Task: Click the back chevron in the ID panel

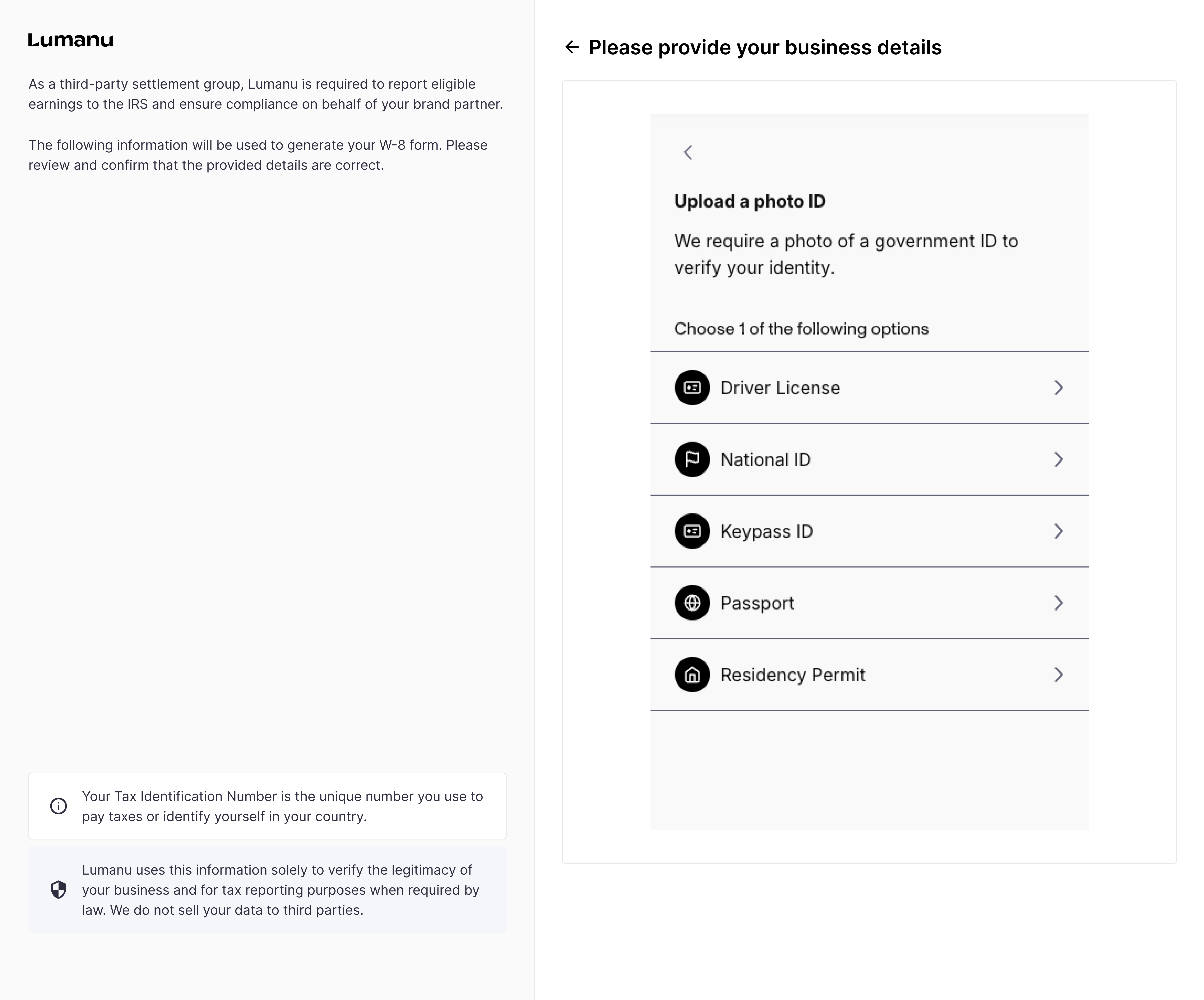Action: point(688,153)
